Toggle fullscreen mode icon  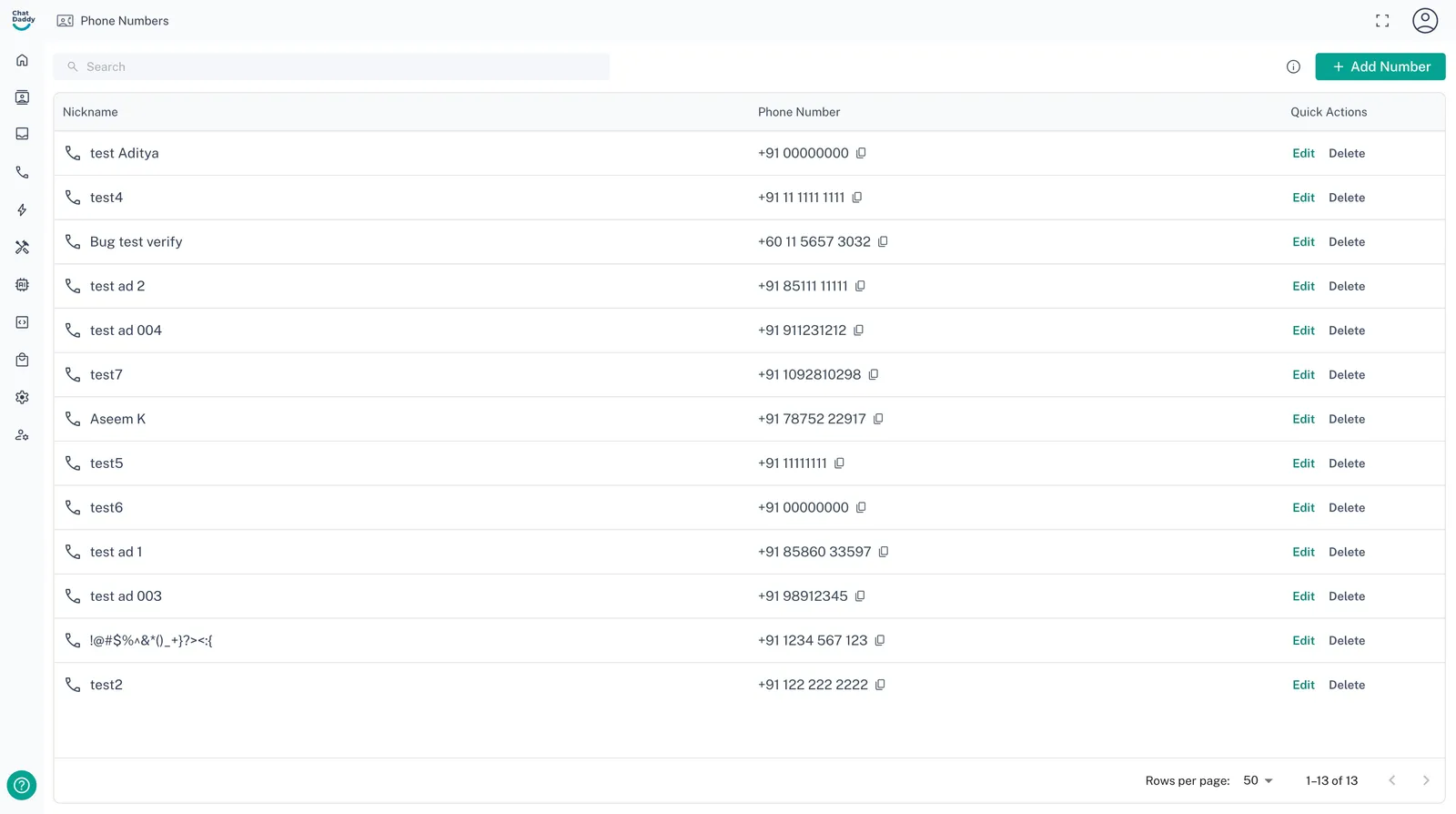[1382, 21]
